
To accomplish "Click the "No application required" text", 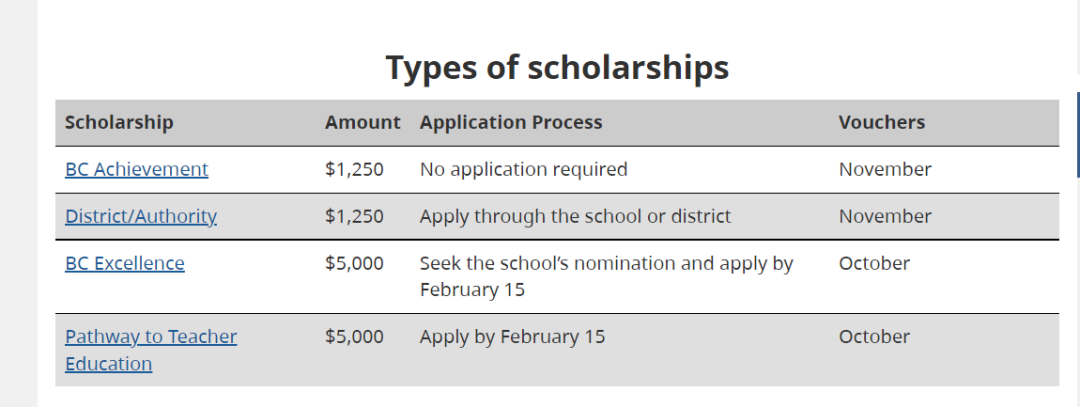I will point(523,169).
